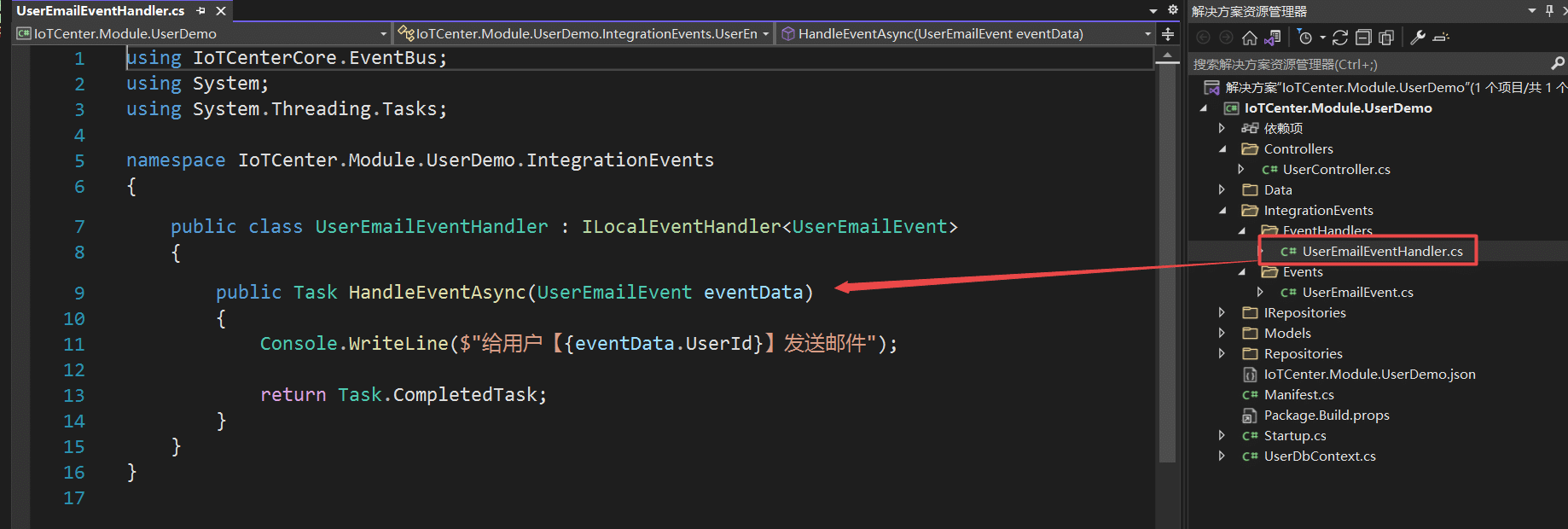The width and height of the screenshot is (1568, 529).
Task: Click the split-editor icon beside the member dropdown
Action: (1168, 34)
